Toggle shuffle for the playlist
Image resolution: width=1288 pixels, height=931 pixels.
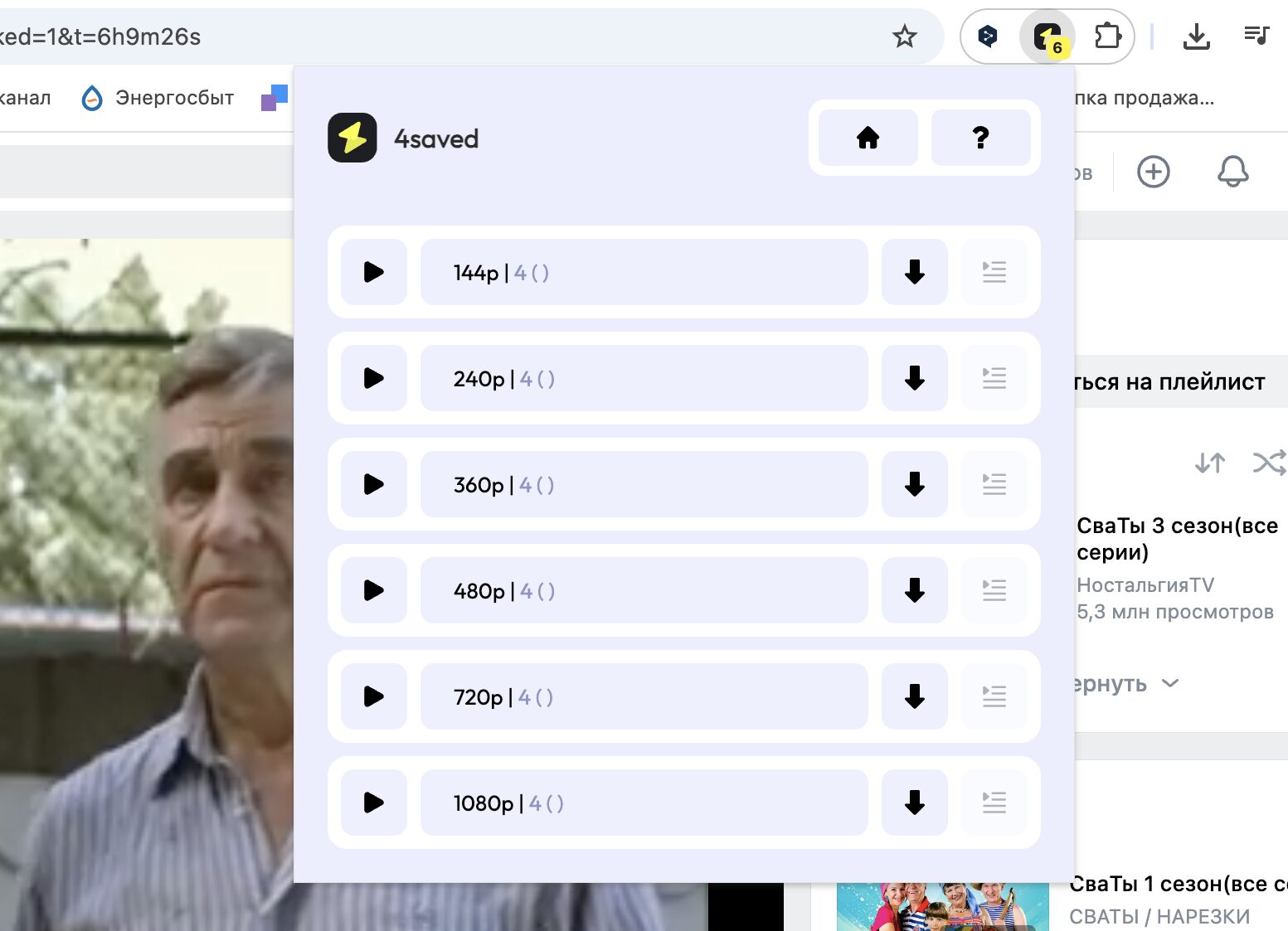(1269, 463)
